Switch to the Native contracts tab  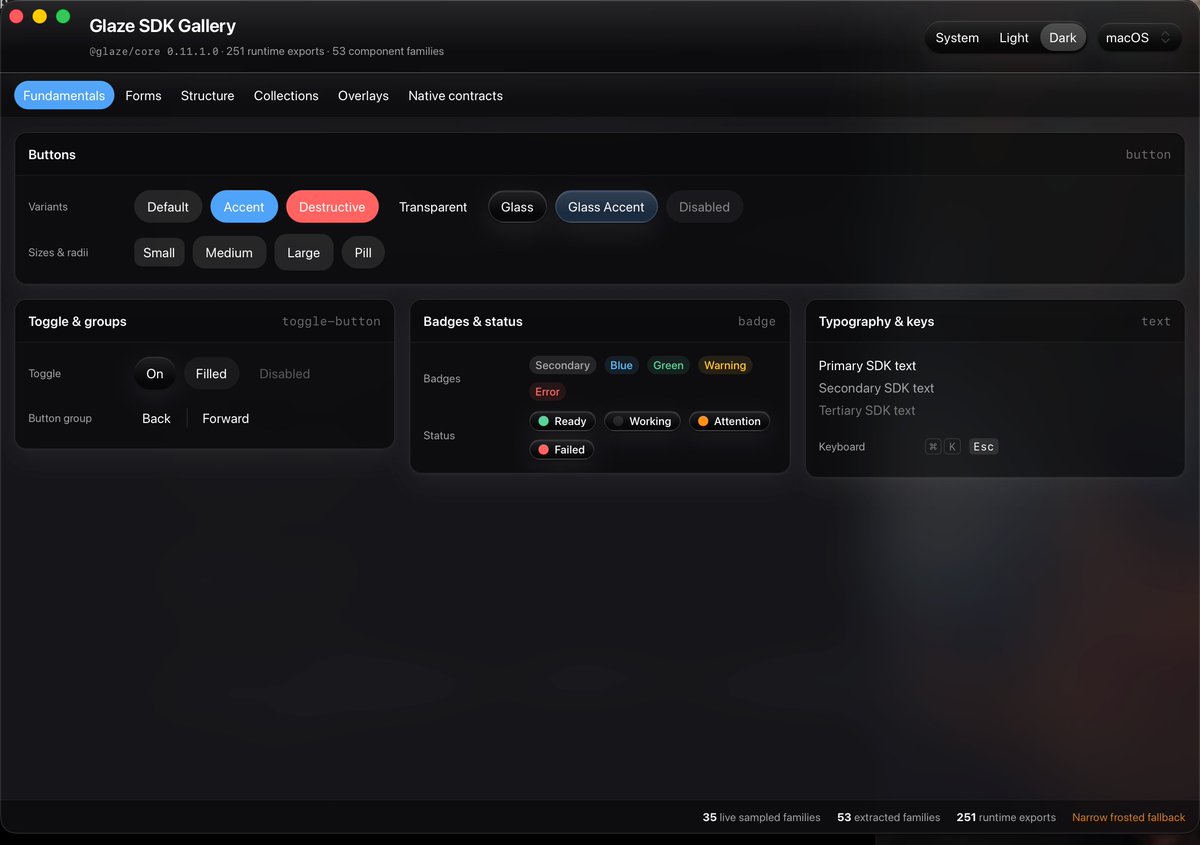[455, 96]
